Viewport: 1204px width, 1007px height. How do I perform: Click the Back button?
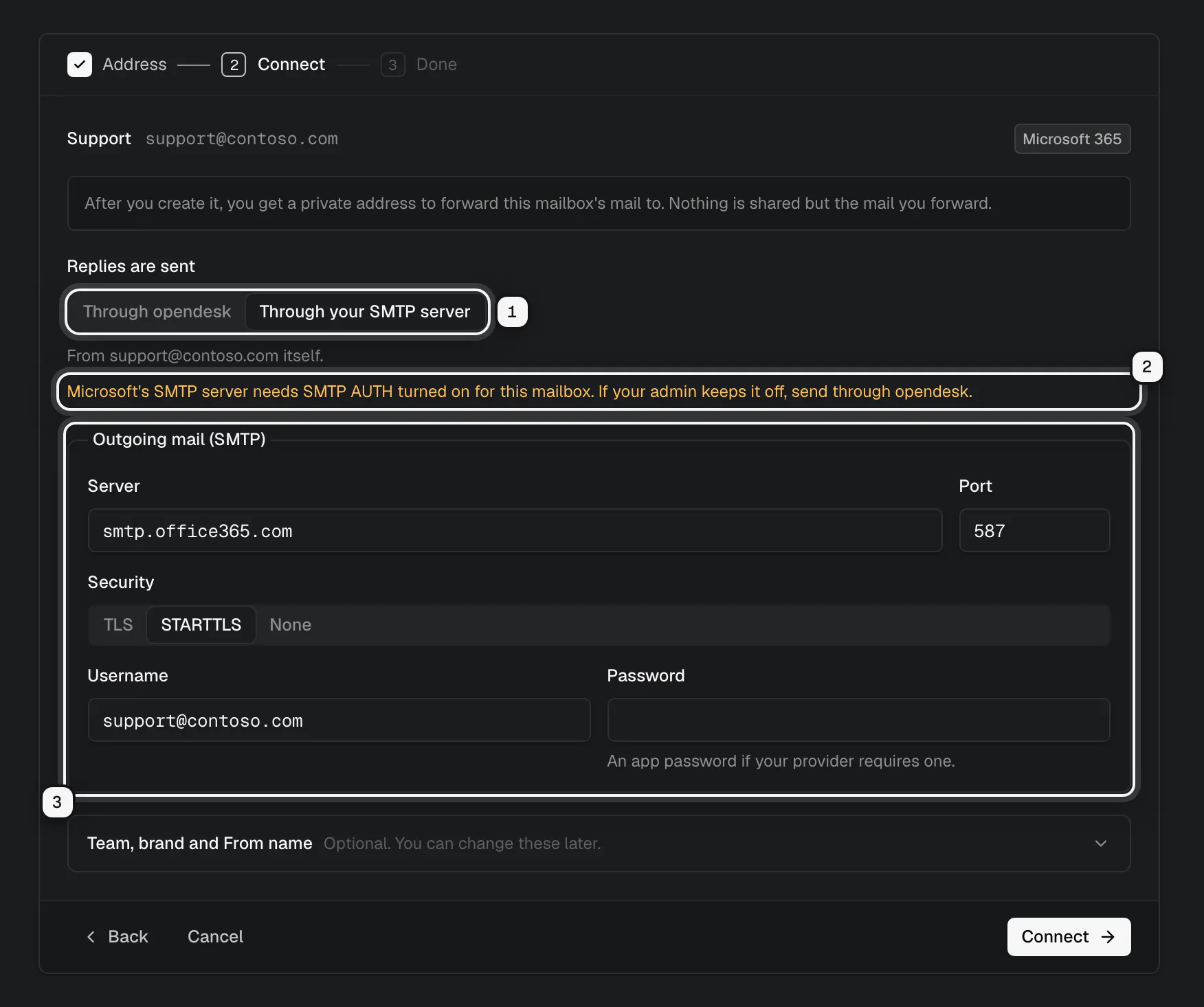[x=118, y=937]
